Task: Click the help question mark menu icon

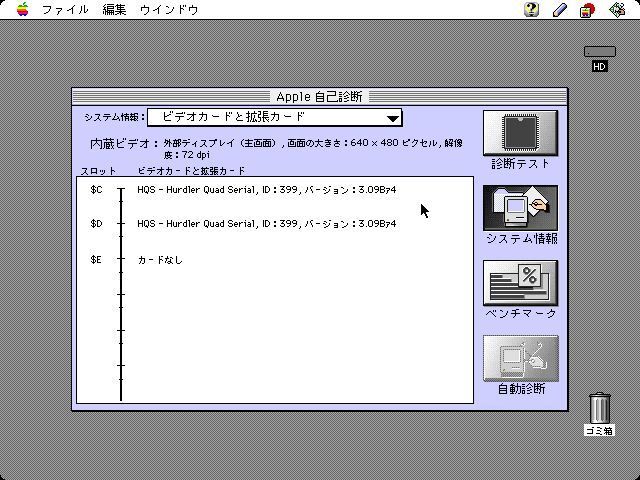Action: pyautogui.click(x=531, y=9)
